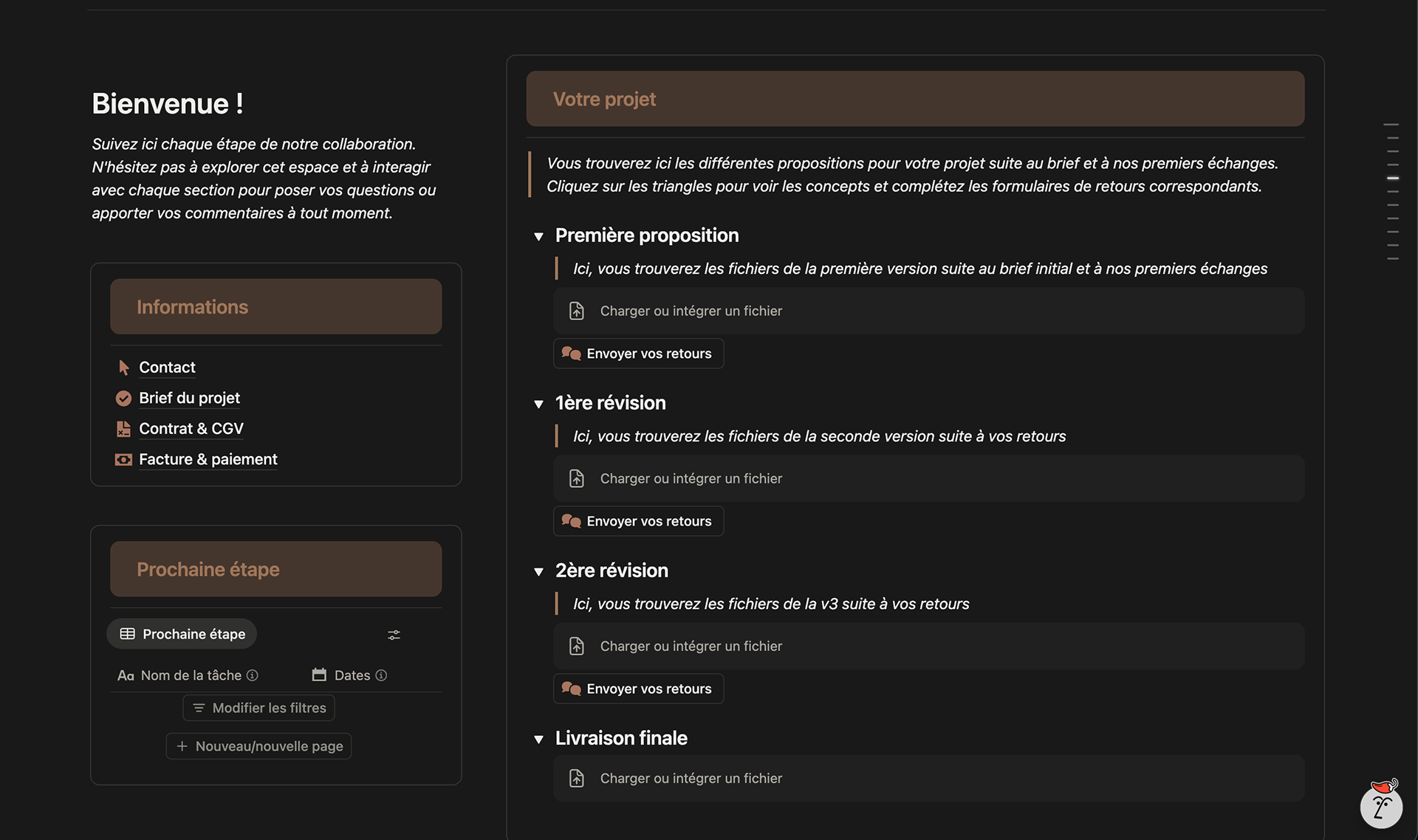The width and height of the screenshot is (1418, 840).
Task: Click Charger ou intégrer un fichier under Livraison finale
Action: pyautogui.click(x=691, y=779)
